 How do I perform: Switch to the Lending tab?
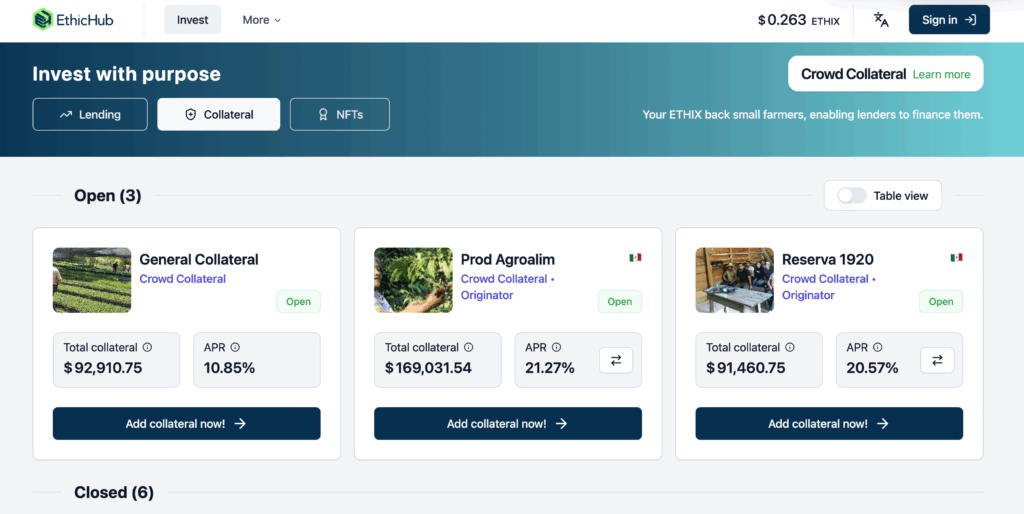pos(90,114)
